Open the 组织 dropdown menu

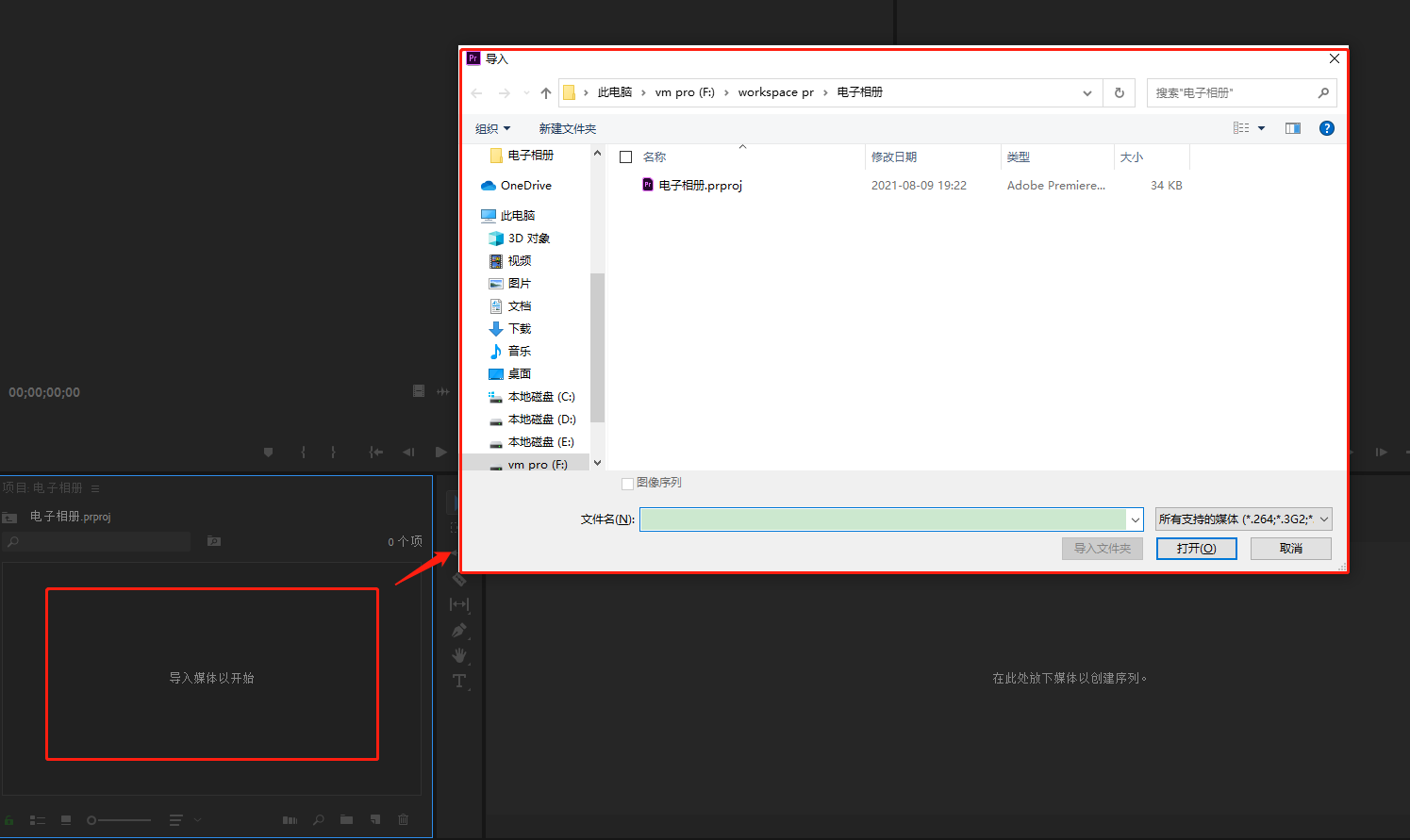(492, 129)
